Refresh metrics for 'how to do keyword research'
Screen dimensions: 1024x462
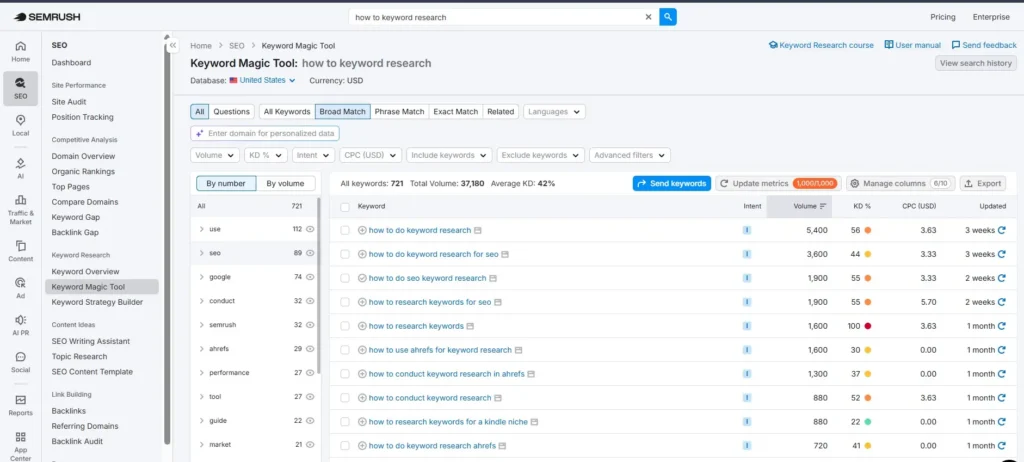point(1002,230)
